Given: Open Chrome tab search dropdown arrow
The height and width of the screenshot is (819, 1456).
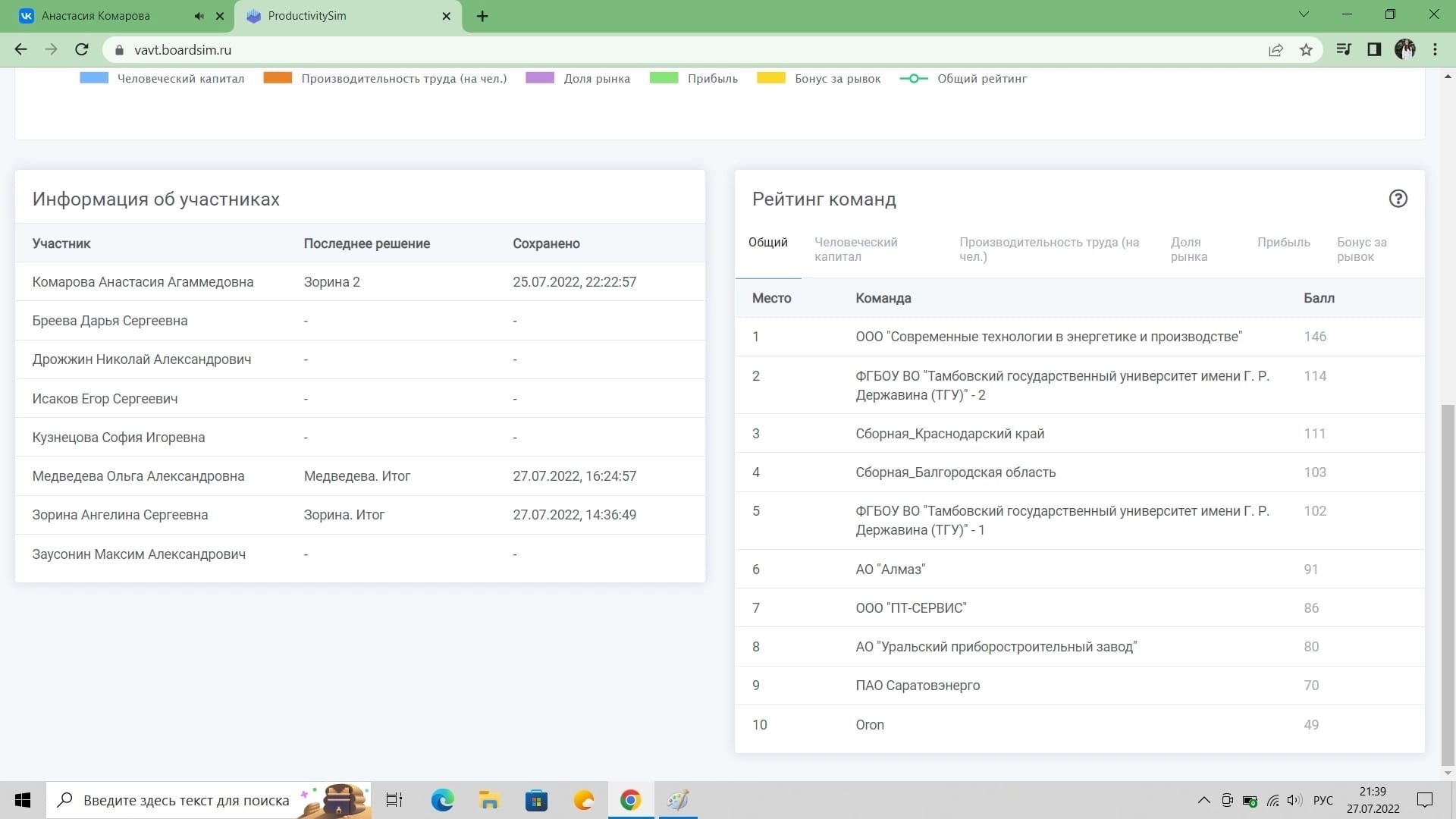Looking at the screenshot, I should click(x=1304, y=14).
